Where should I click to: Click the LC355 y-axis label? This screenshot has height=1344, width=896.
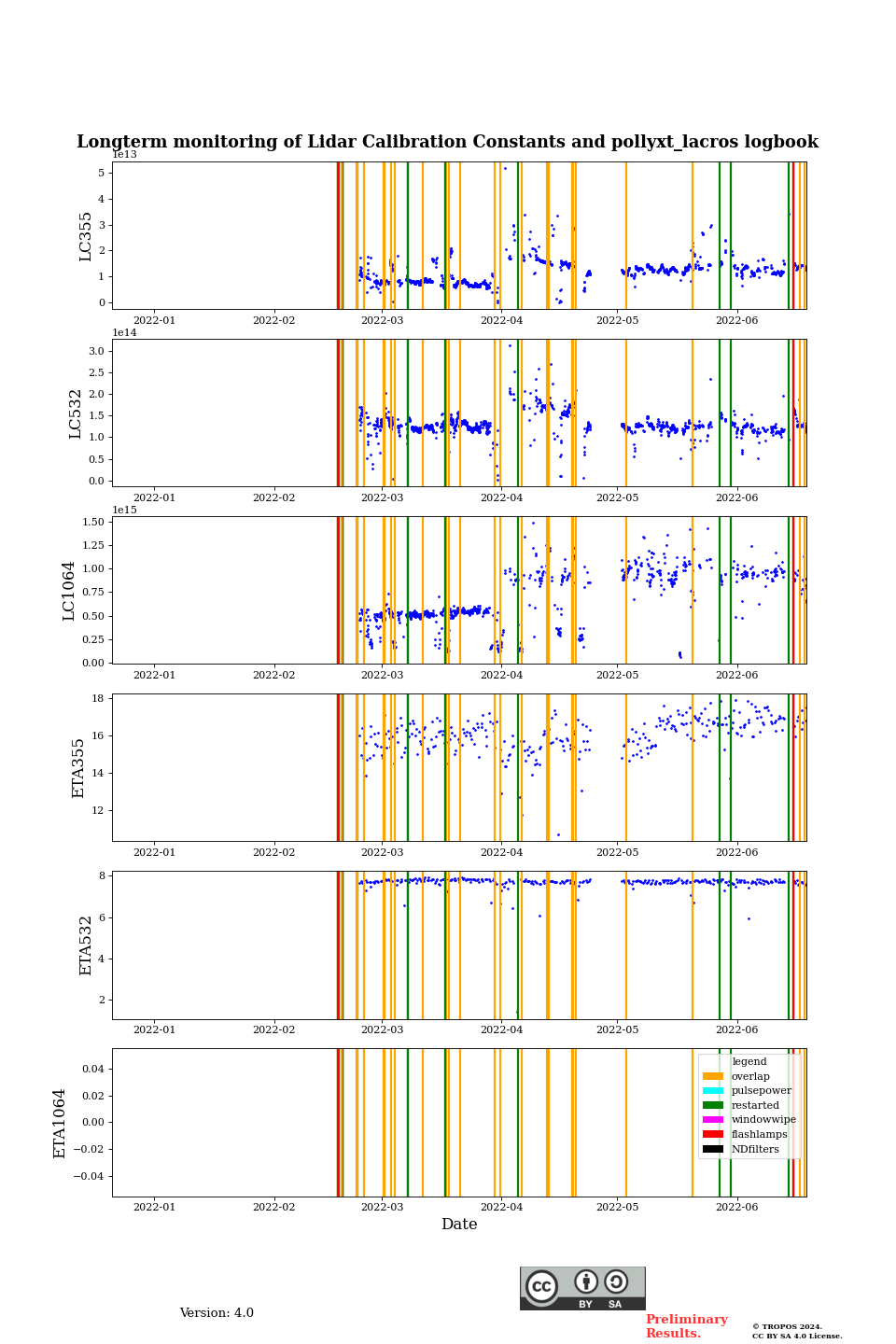(x=86, y=236)
